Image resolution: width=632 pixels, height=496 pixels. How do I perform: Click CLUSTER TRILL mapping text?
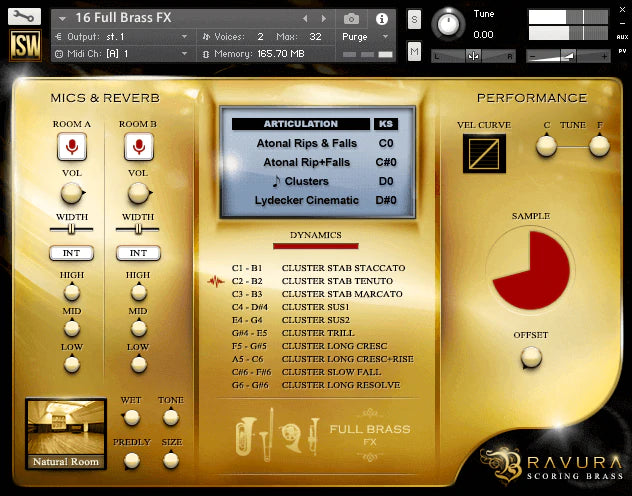point(318,333)
